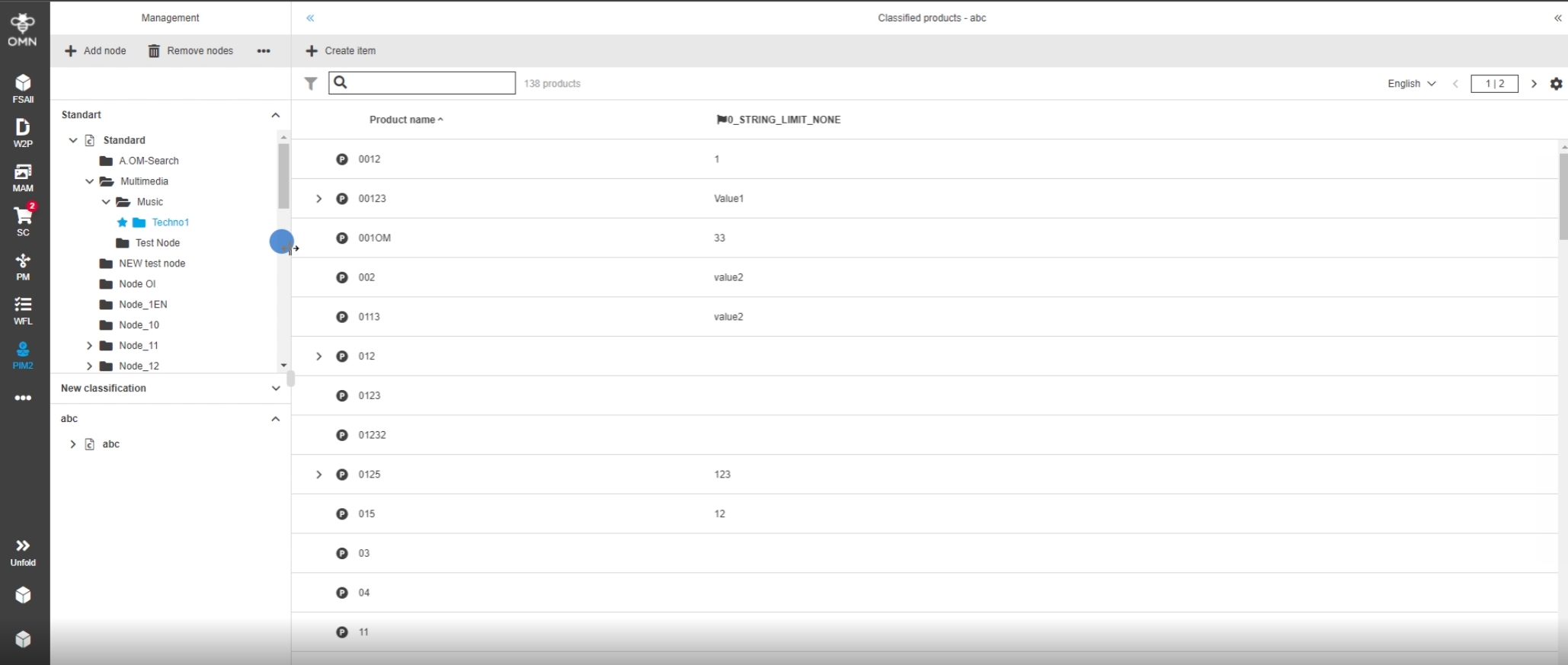Collapse the Music folder
This screenshot has height=665, width=1568.
coord(106,202)
